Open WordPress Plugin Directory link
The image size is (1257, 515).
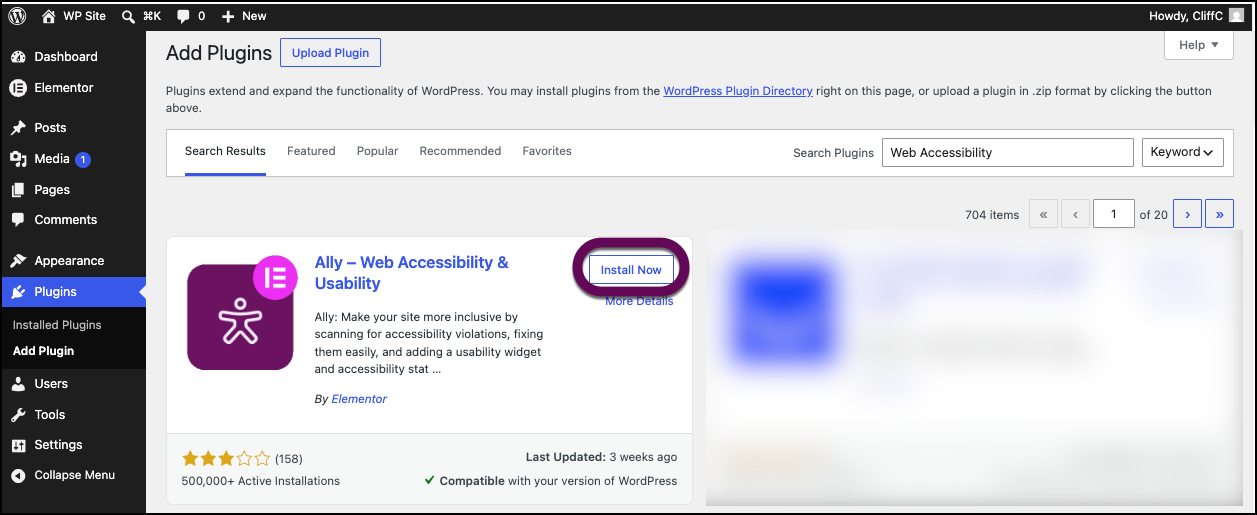coord(738,91)
